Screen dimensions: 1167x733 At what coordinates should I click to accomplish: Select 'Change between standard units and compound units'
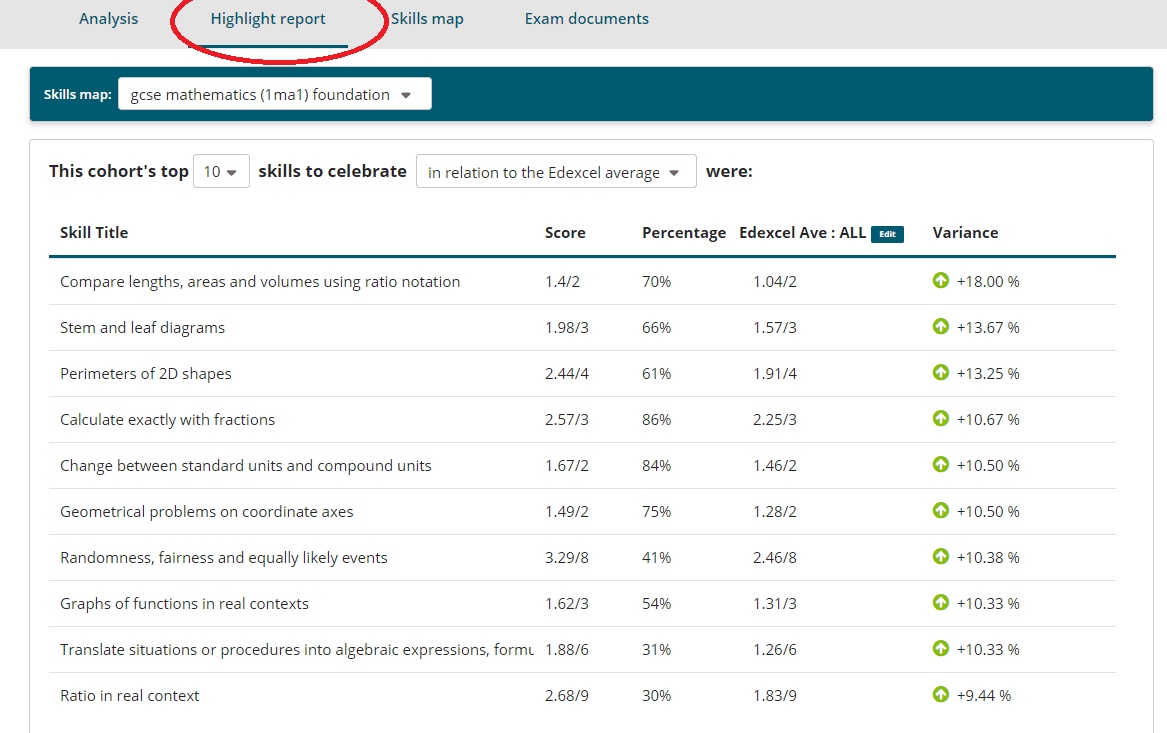246,466
